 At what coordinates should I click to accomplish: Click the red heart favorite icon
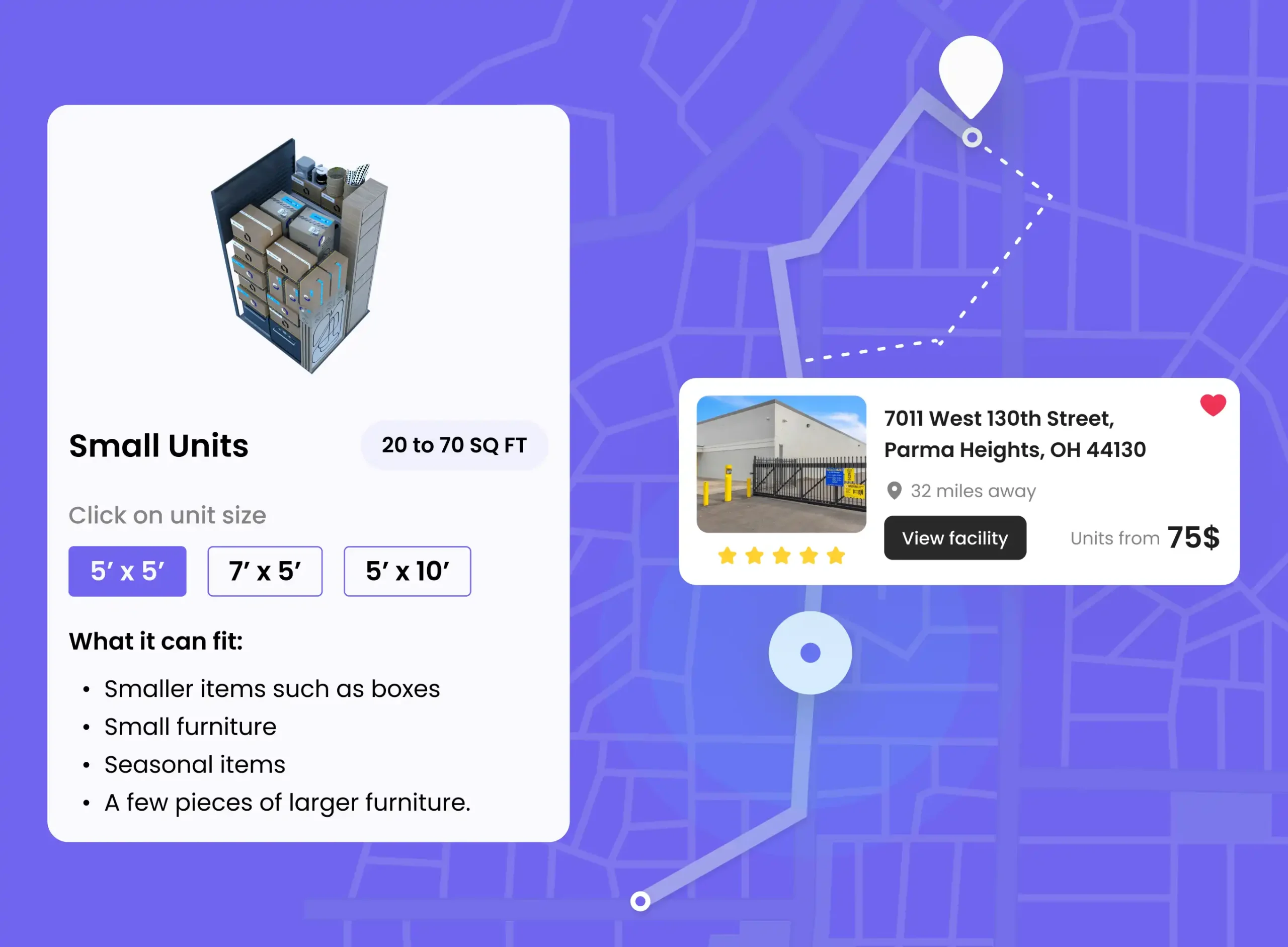pos(1213,405)
